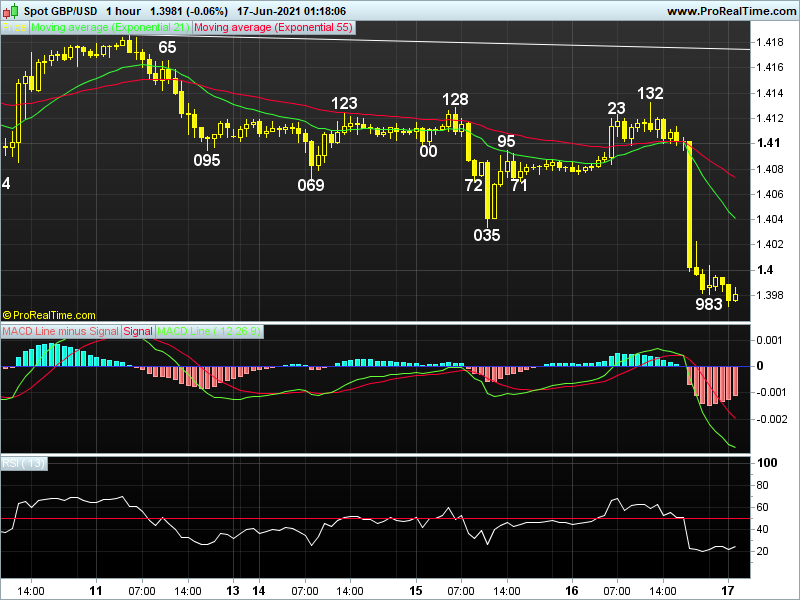Click the 20 RSI axis label
This screenshot has width=800, height=600.
(762, 551)
